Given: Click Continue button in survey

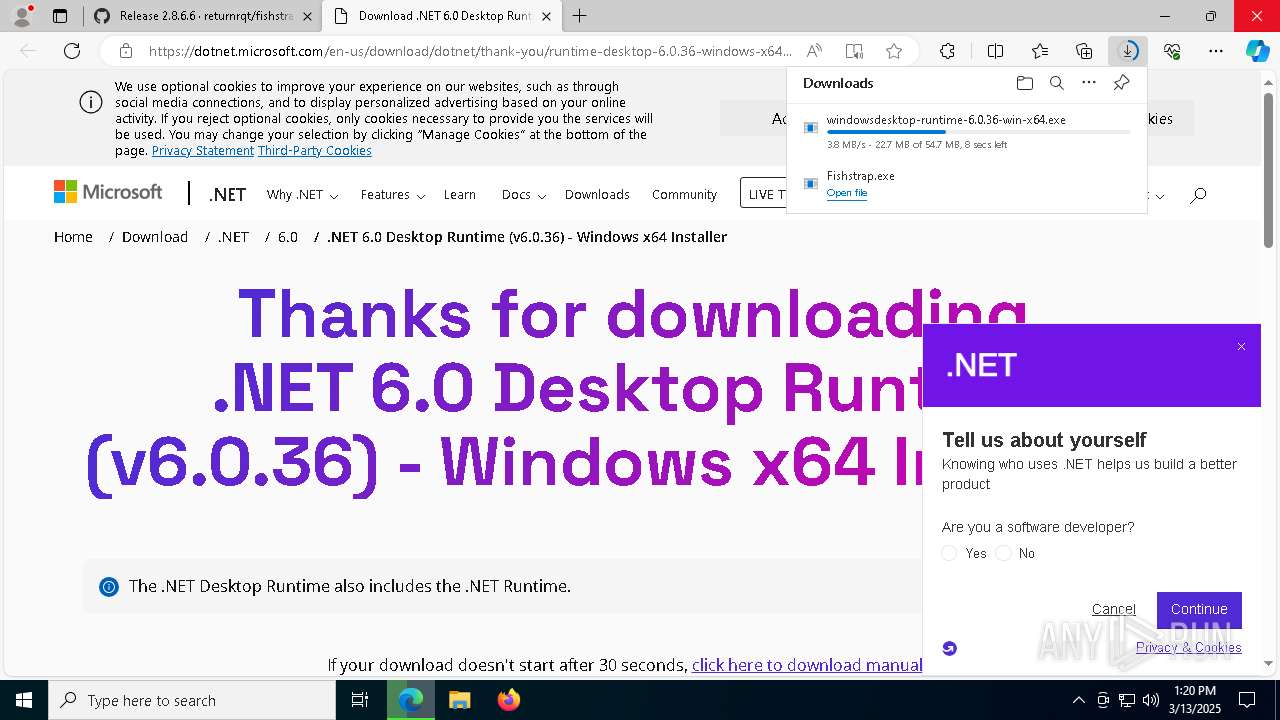Looking at the screenshot, I should click(x=1199, y=609).
